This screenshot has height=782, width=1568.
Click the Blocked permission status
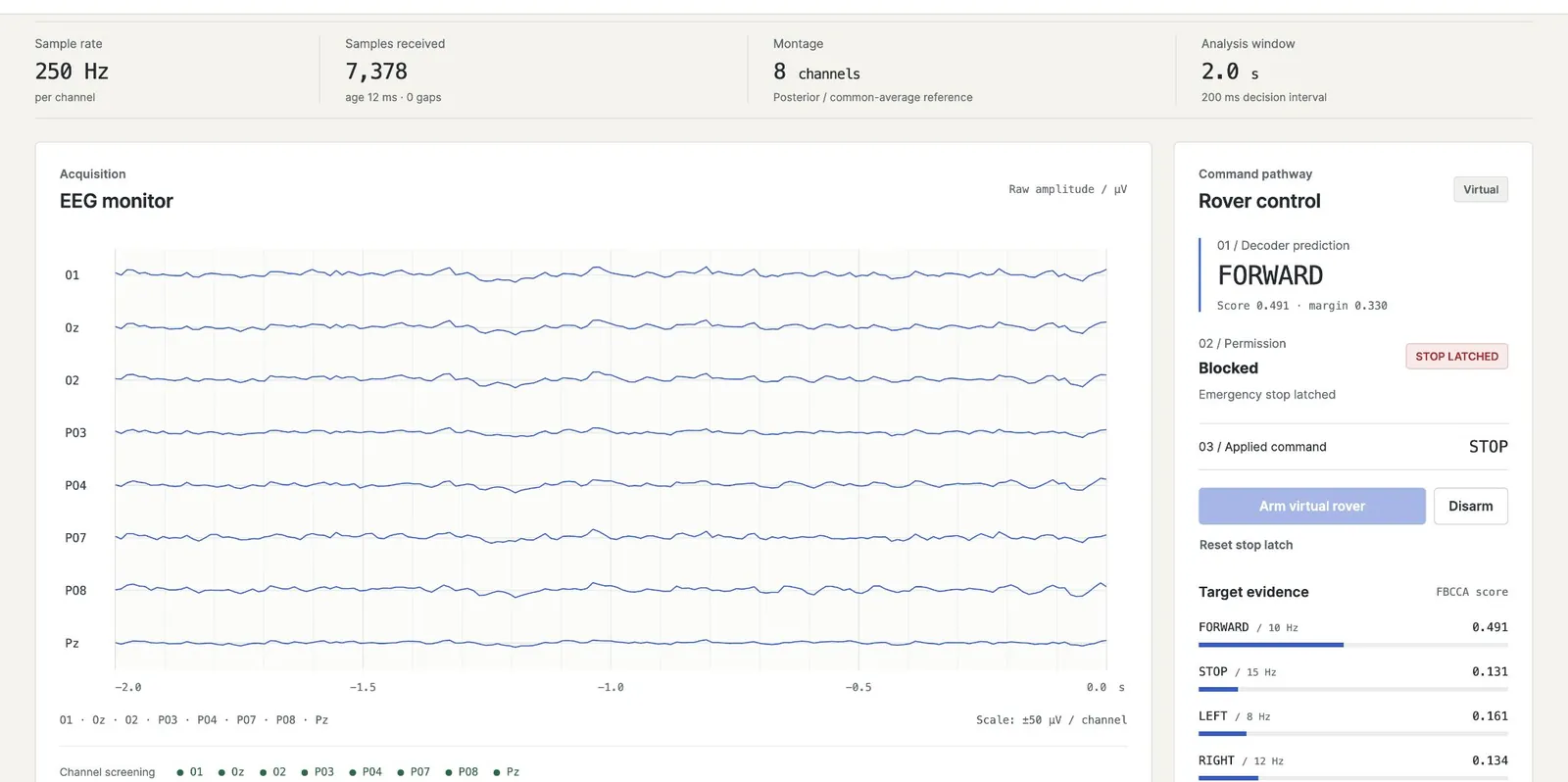point(1228,368)
